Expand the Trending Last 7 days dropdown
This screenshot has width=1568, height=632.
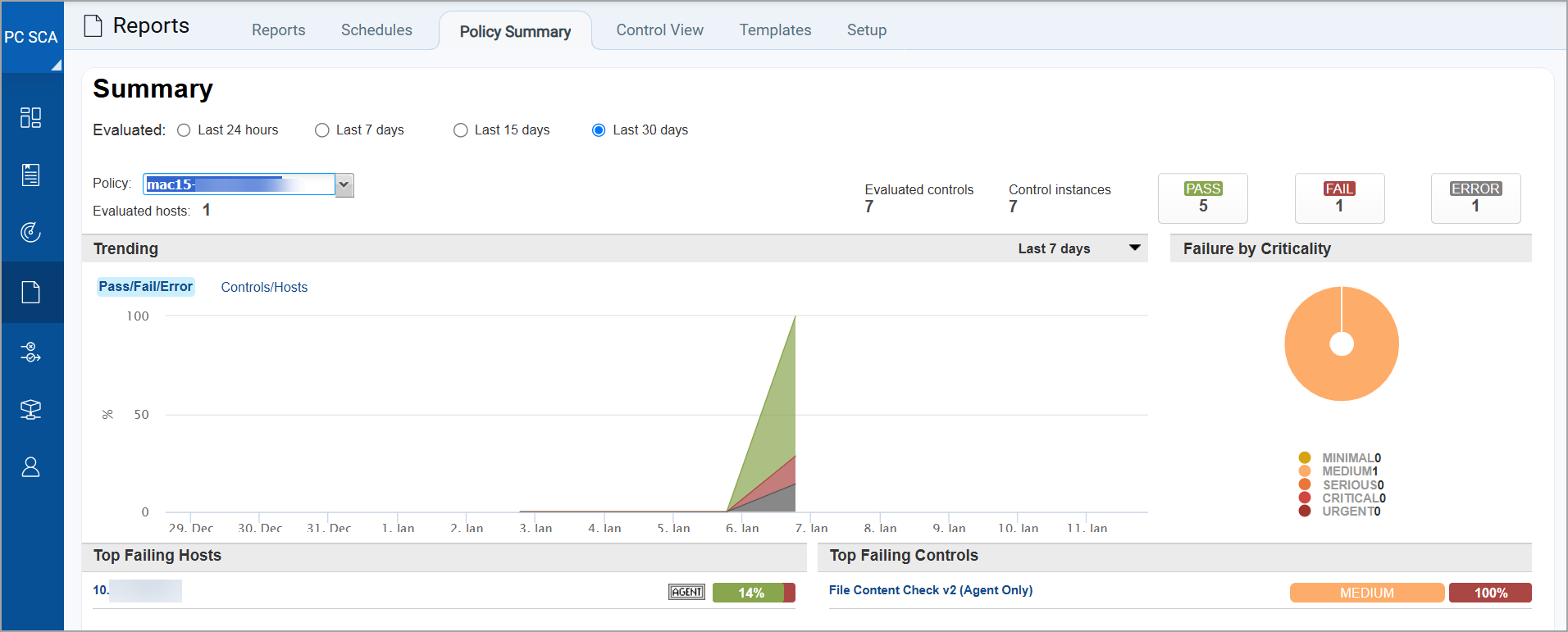click(1134, 248)
